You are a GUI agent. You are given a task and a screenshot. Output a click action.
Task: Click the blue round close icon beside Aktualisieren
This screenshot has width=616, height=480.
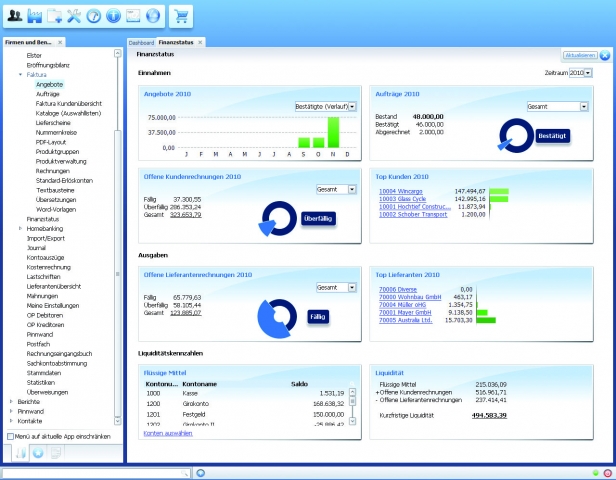[x=606, y=54]
